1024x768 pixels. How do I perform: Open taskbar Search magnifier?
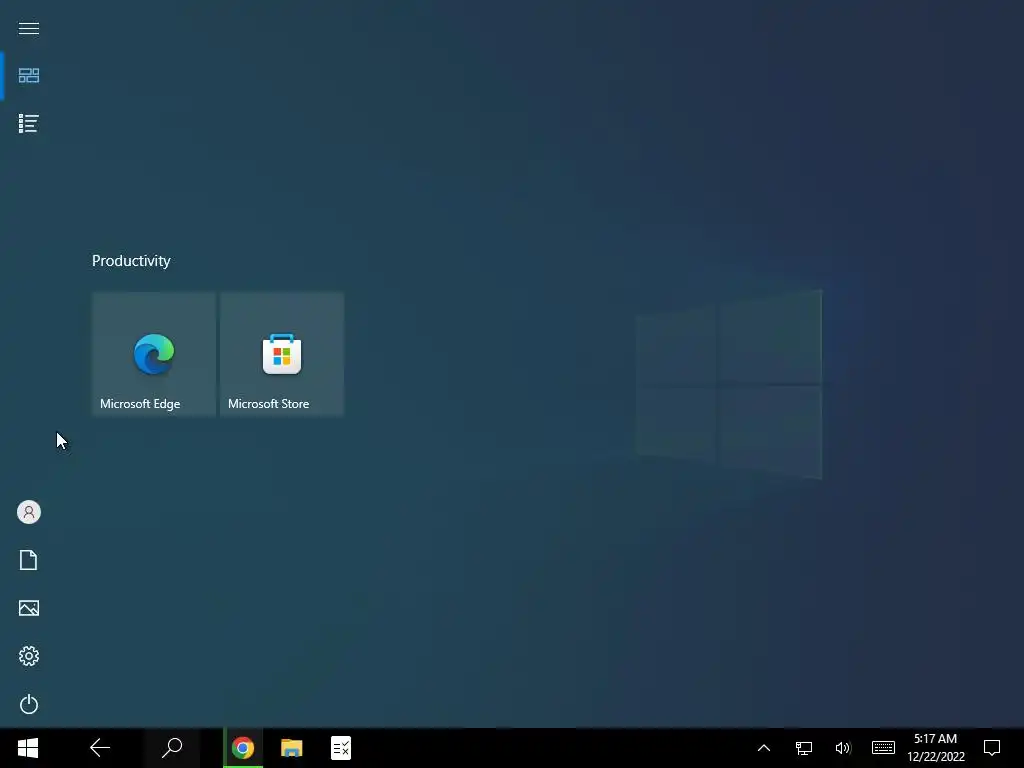coord(172,748)
